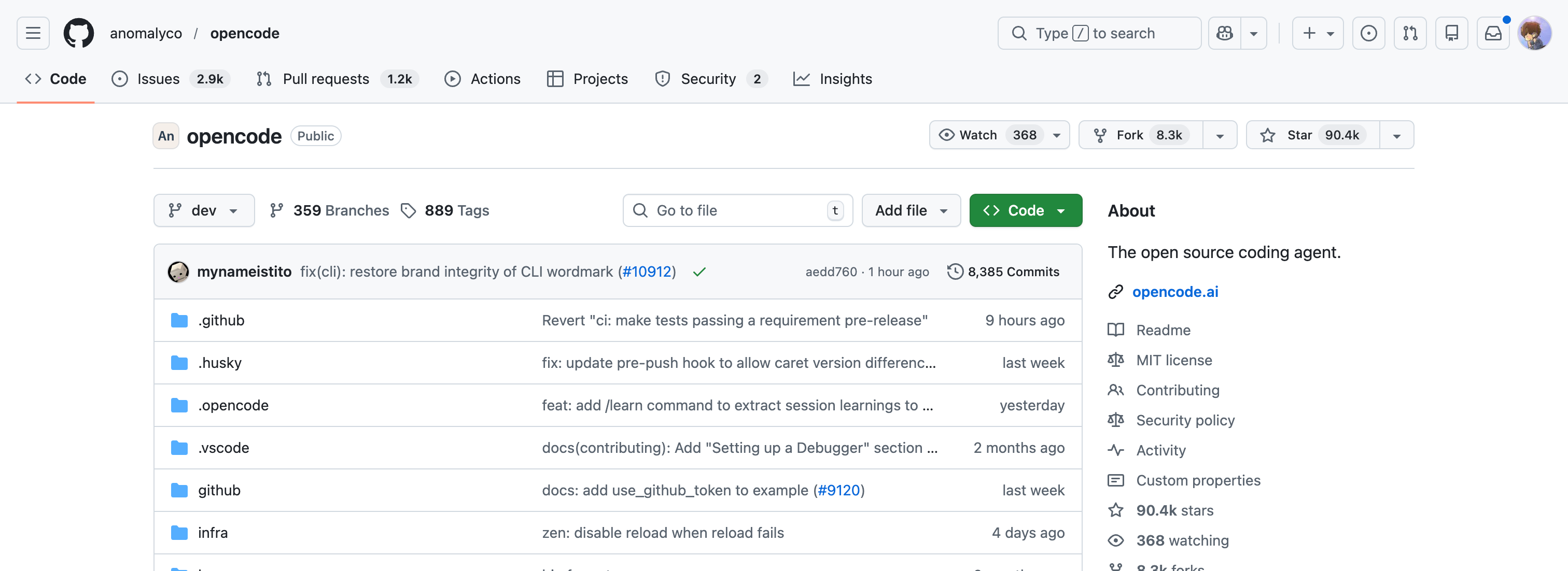
Task: Open the Projects tab
Action: (587, 79)
